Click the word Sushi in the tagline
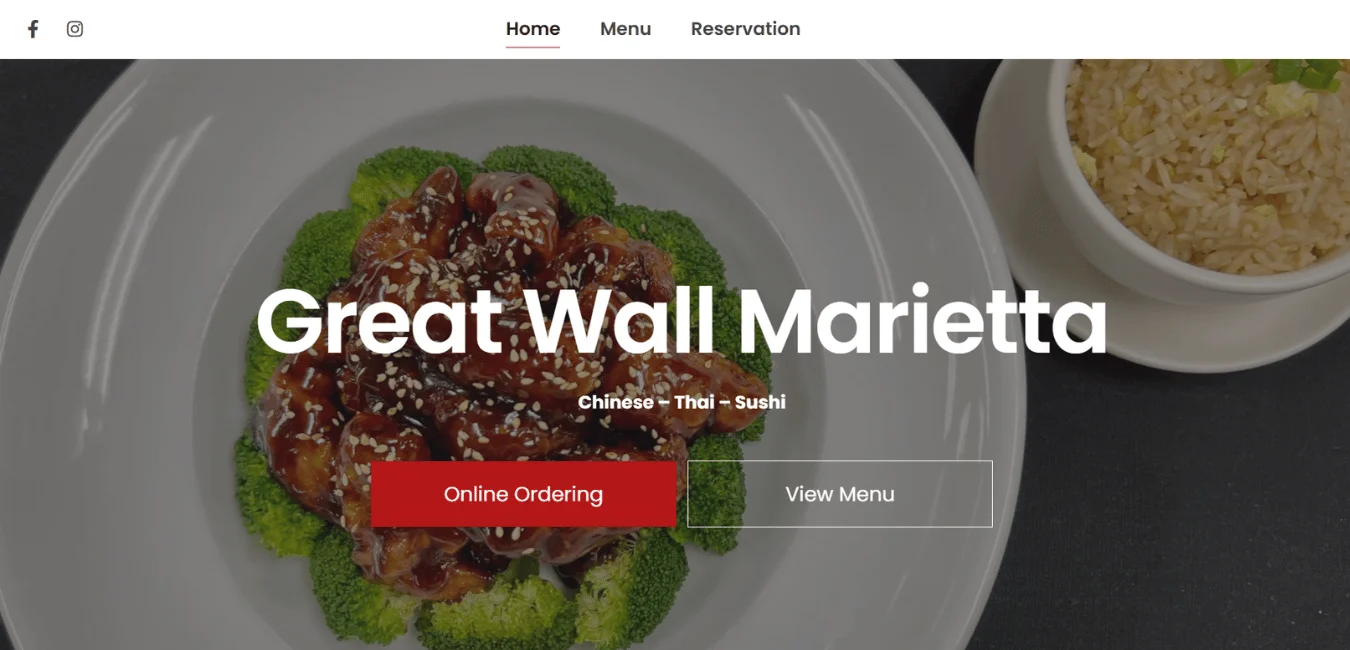The width and height of the screenshot is (1350, 650). (x=760, y=402)
